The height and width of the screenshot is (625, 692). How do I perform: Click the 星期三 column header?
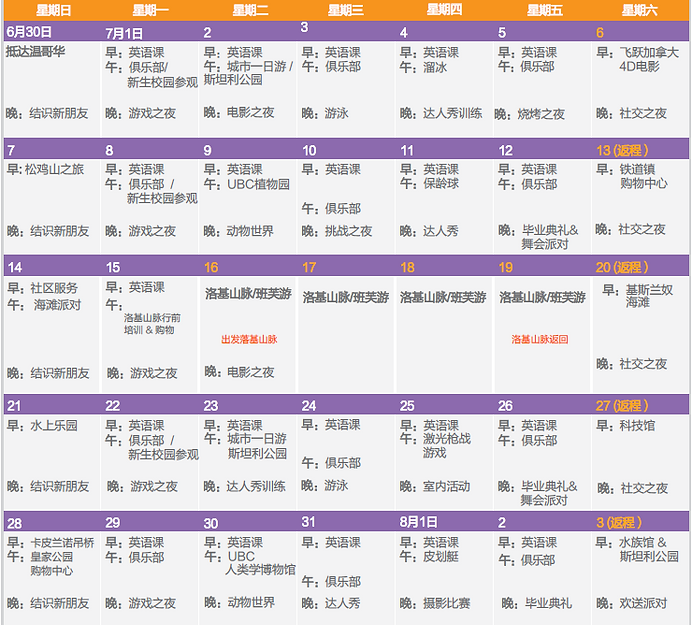(x=346, y=10)
